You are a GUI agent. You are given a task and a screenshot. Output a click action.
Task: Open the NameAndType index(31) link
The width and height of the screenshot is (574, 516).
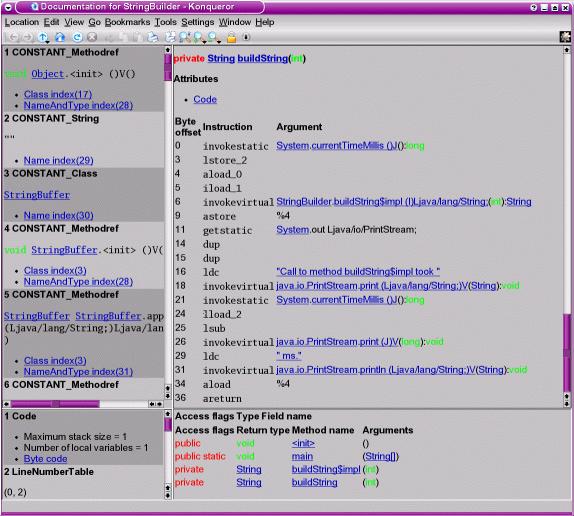(78, 371)
